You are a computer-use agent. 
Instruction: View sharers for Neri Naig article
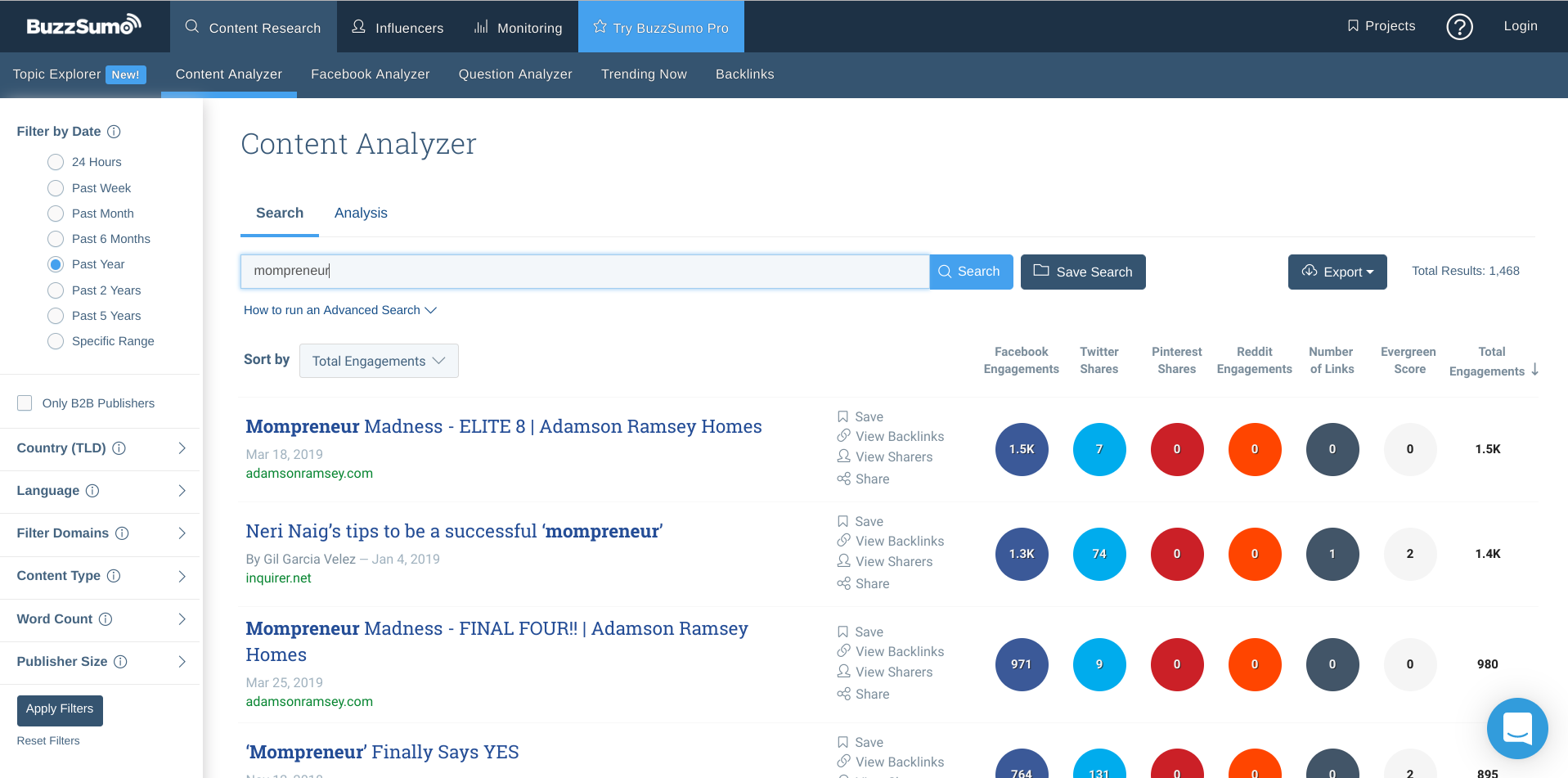[x=885, y=561]
